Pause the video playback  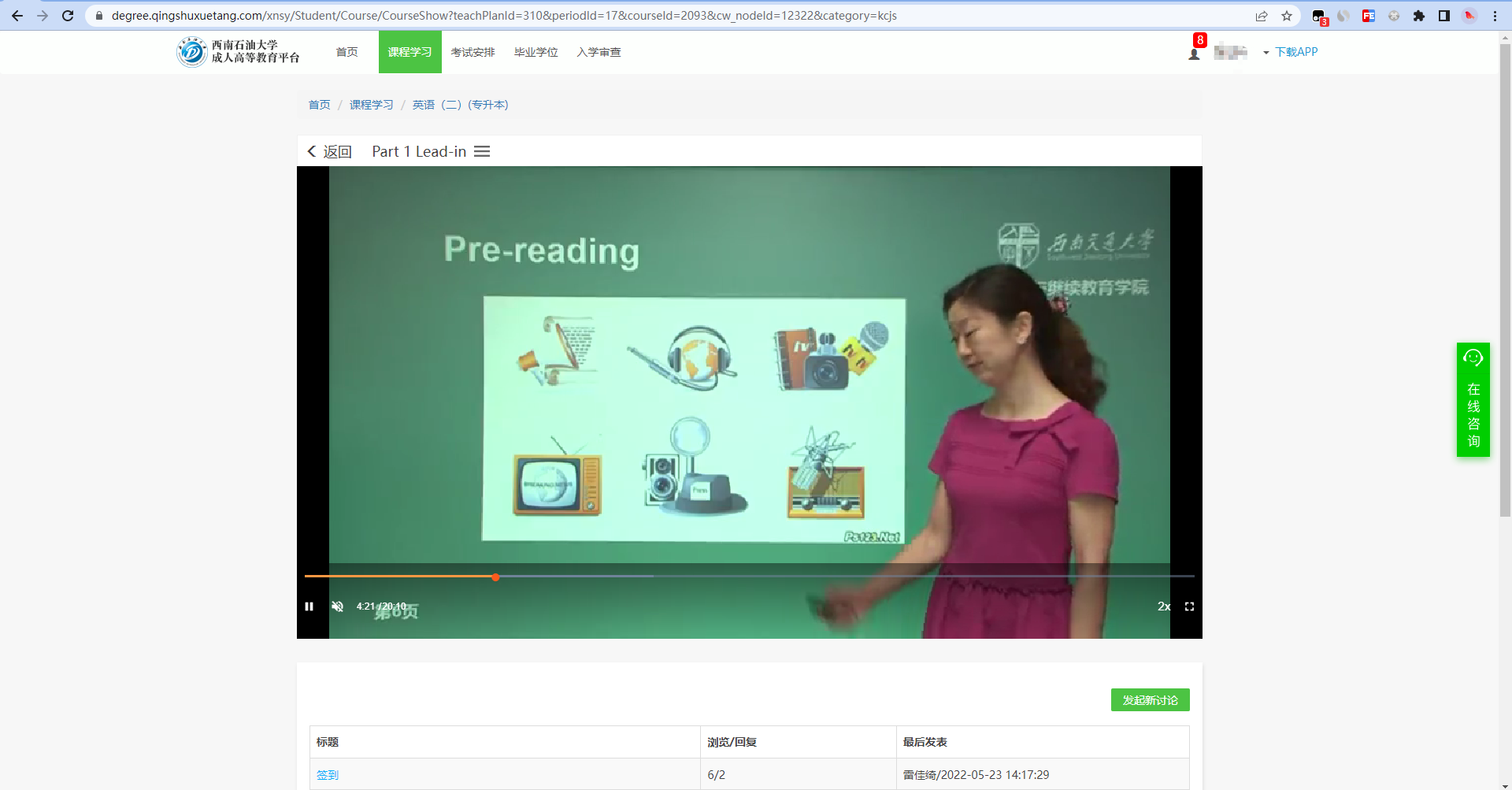point(309,606)
